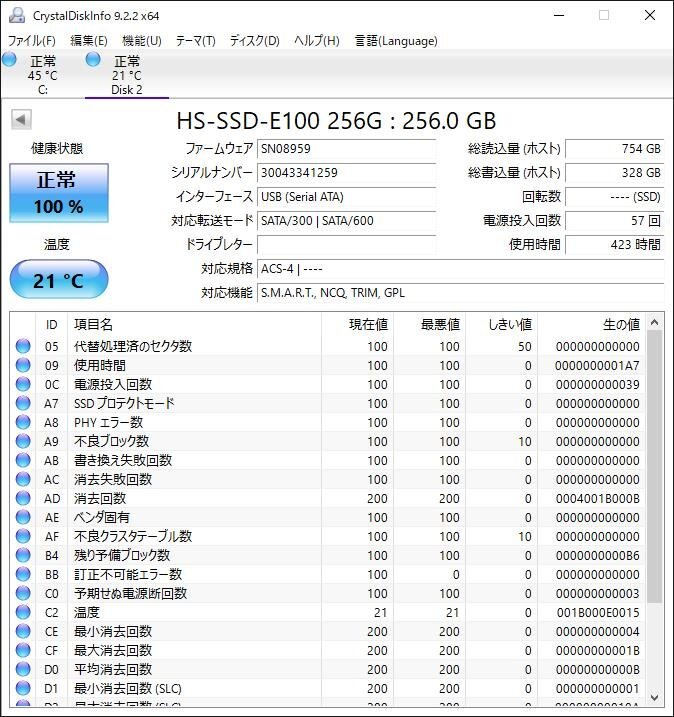The image size is (674, 717).
Task: Click status orb of row A8 PHY エラー数
Action: click(23, 422)
